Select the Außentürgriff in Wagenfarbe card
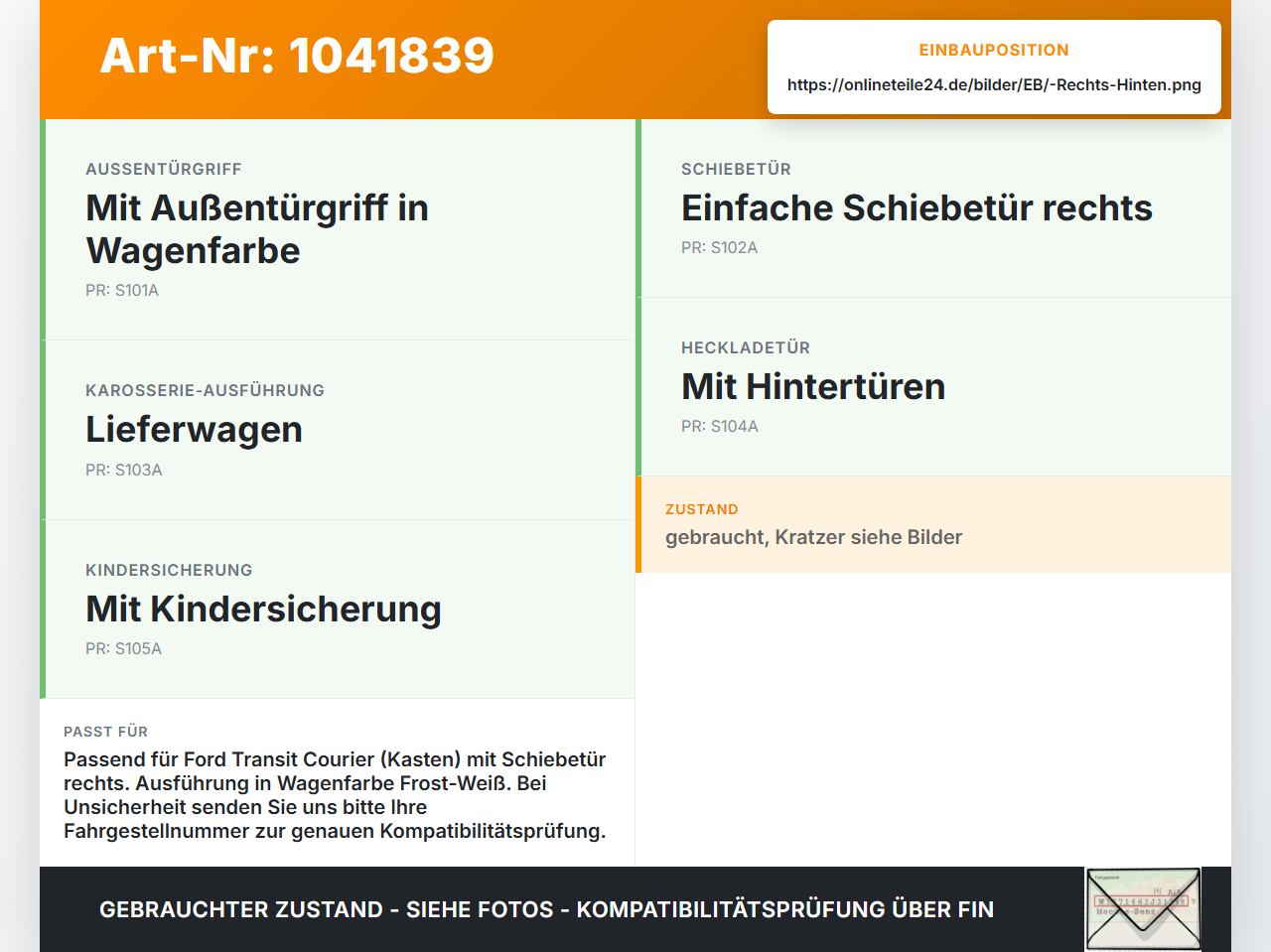The image size is (1271, 952). [338, 229]
